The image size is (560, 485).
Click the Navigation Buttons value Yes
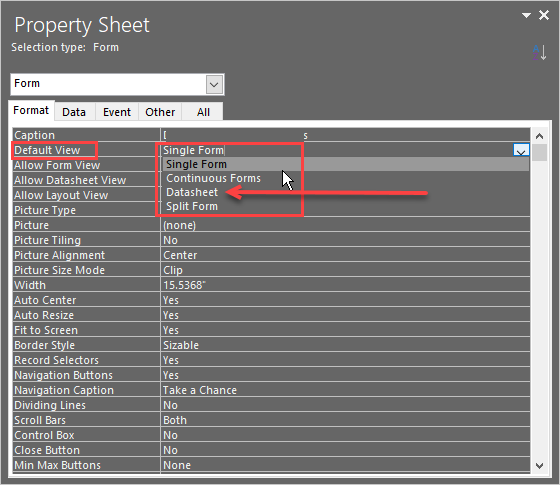(345, 375)
